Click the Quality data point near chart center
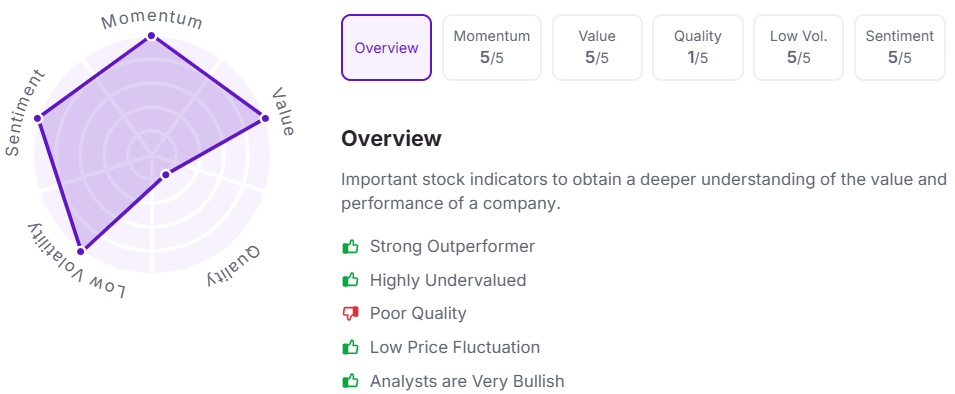 click(x=164, y=175)
